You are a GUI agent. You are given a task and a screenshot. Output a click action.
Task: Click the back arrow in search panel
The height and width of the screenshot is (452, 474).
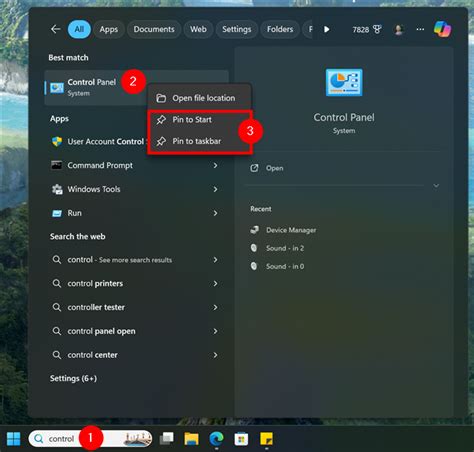[x=55, y=29]
